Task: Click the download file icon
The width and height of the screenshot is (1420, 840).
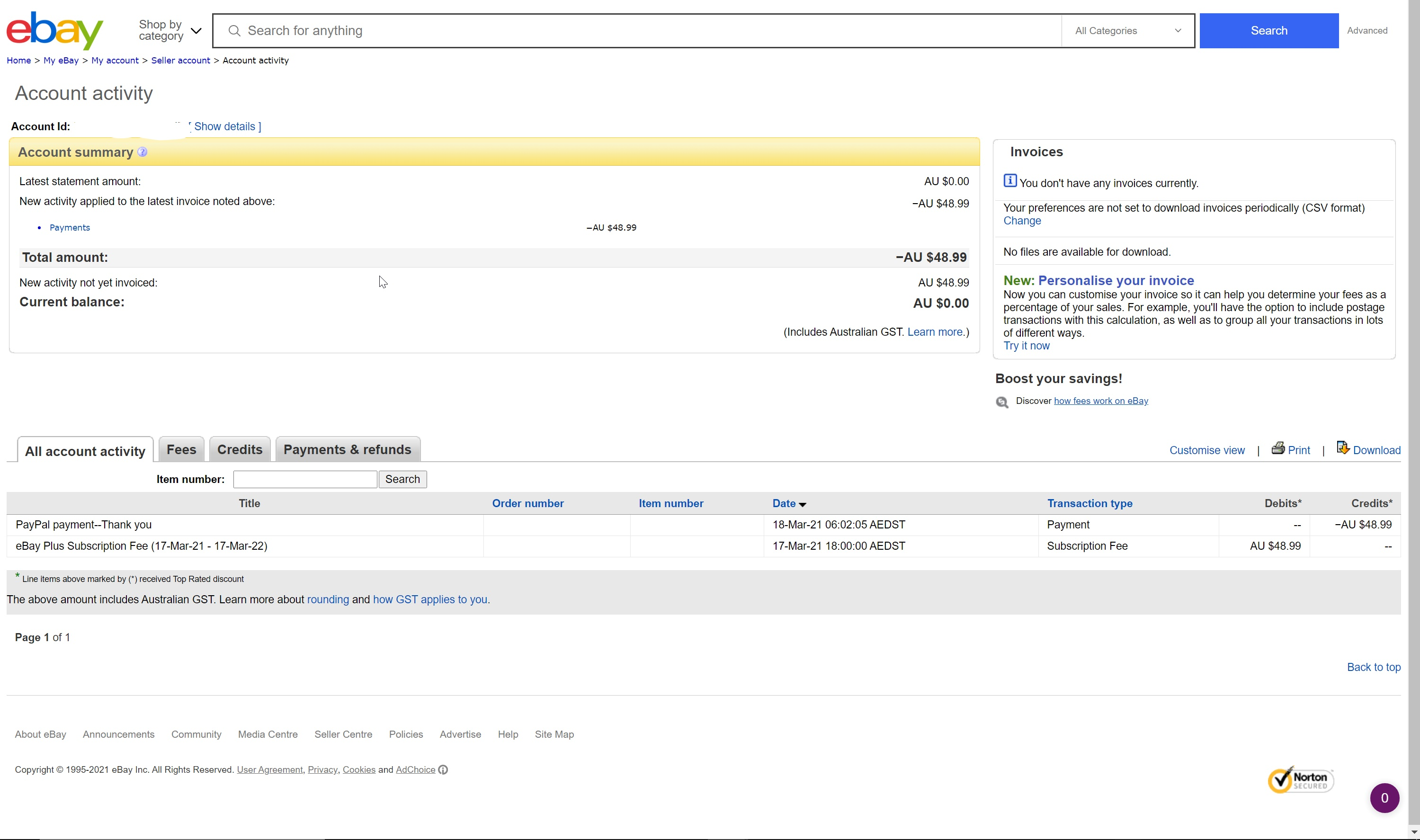Action: 1343,448
